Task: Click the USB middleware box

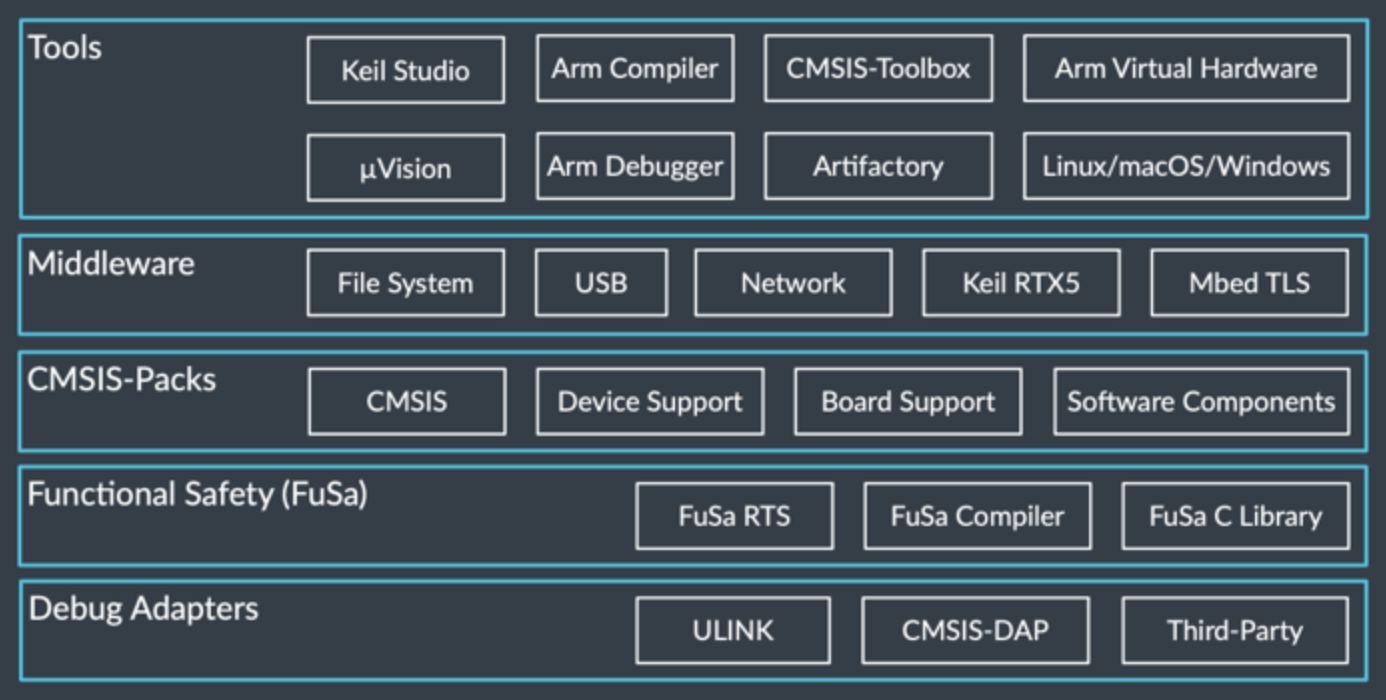Action: point(601,283)
